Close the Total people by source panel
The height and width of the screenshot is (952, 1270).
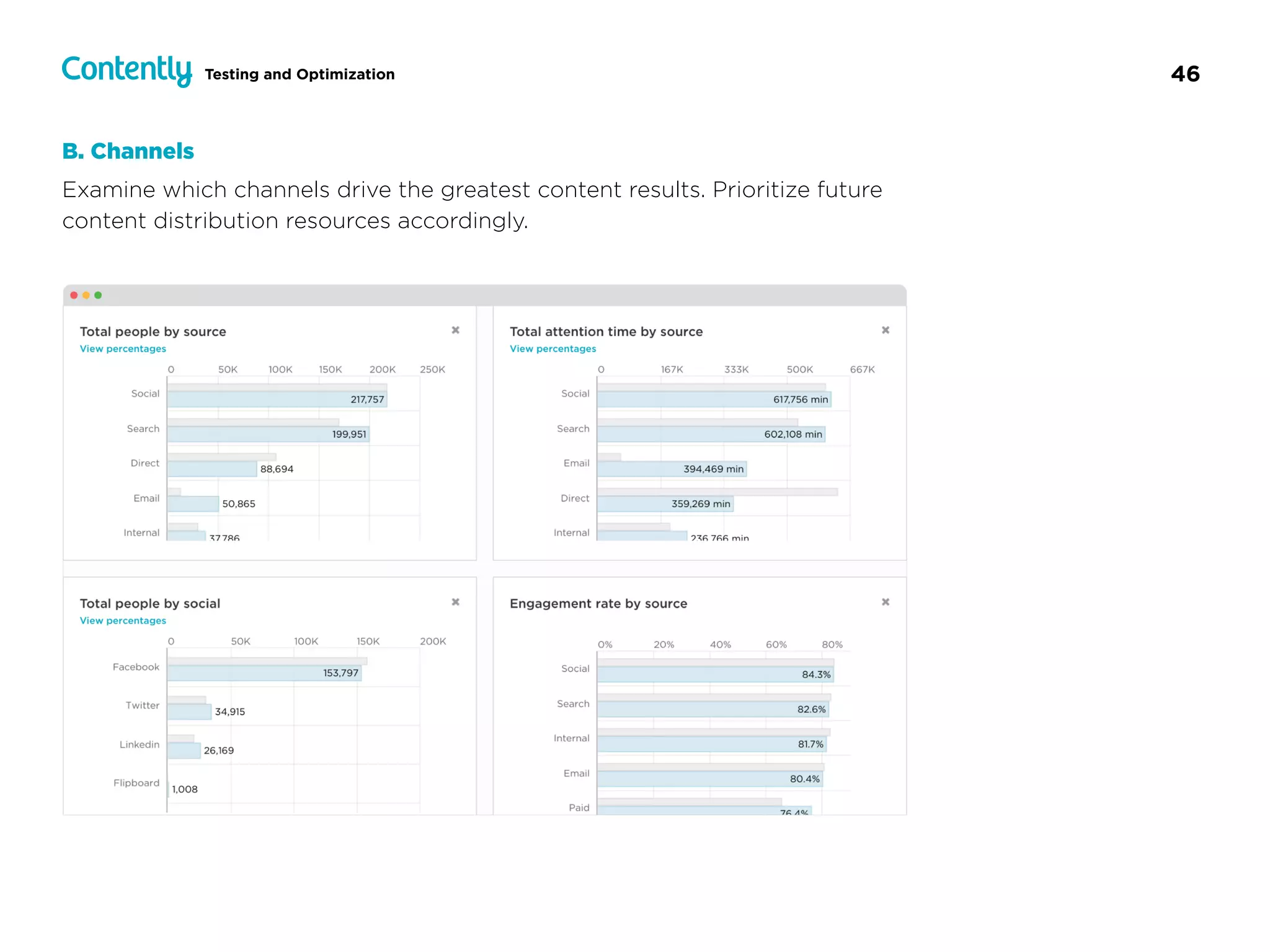click(x=455, y=330)
